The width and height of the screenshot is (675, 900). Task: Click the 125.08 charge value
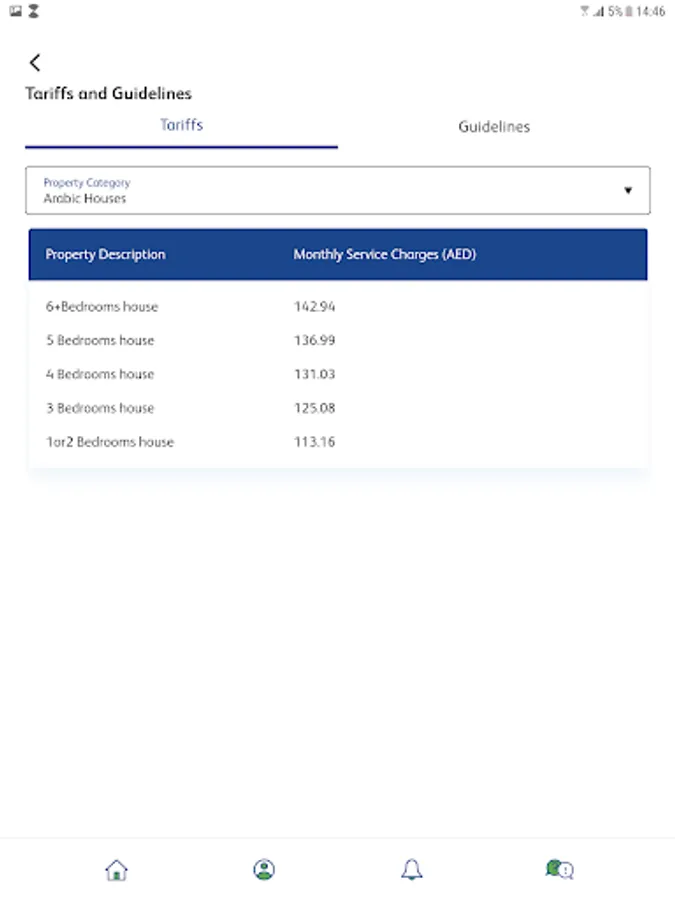315,408
